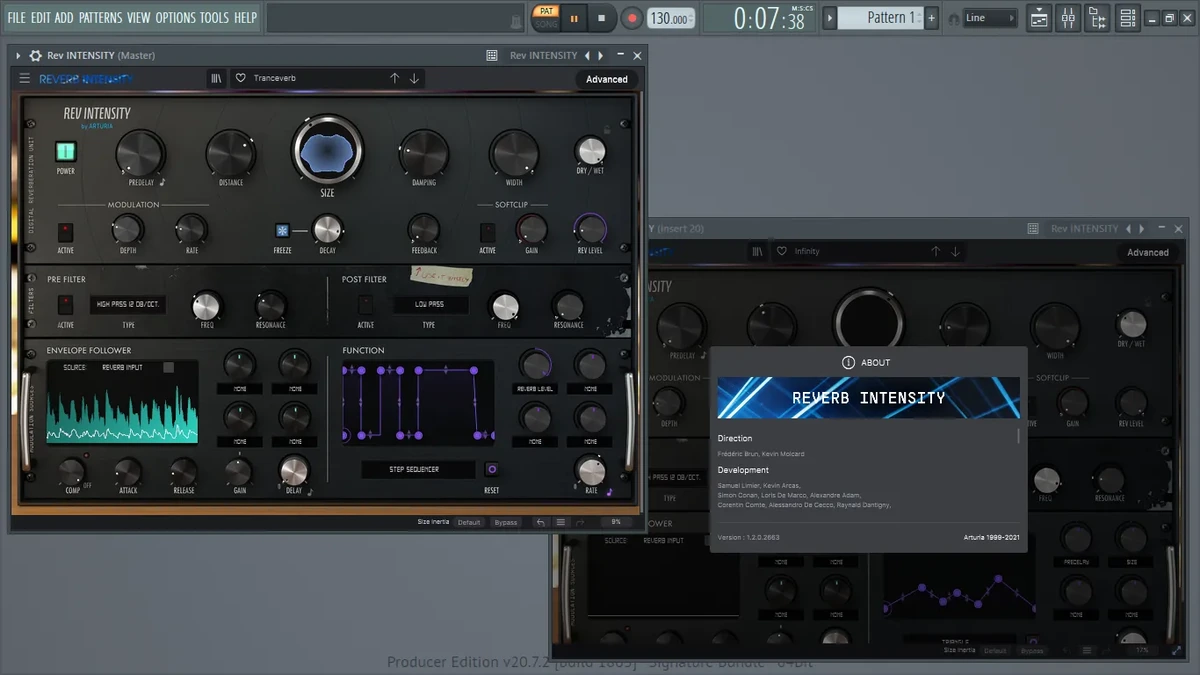The width and height of the screenshot is (1200, 675).
Task: Click Default button in Master plugin bottom bar
Action: (470, 522)
